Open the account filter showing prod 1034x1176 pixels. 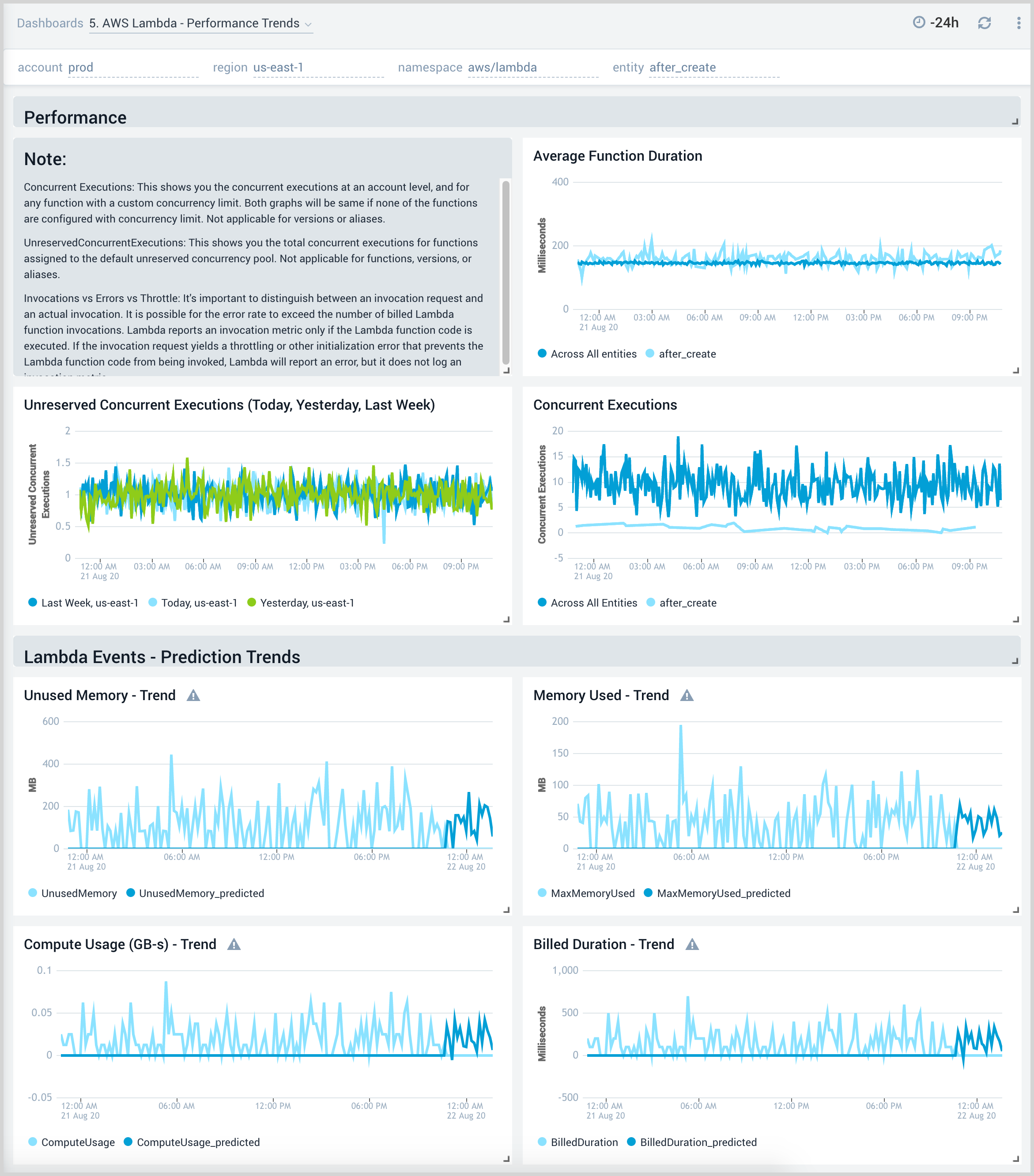[80, 67]
